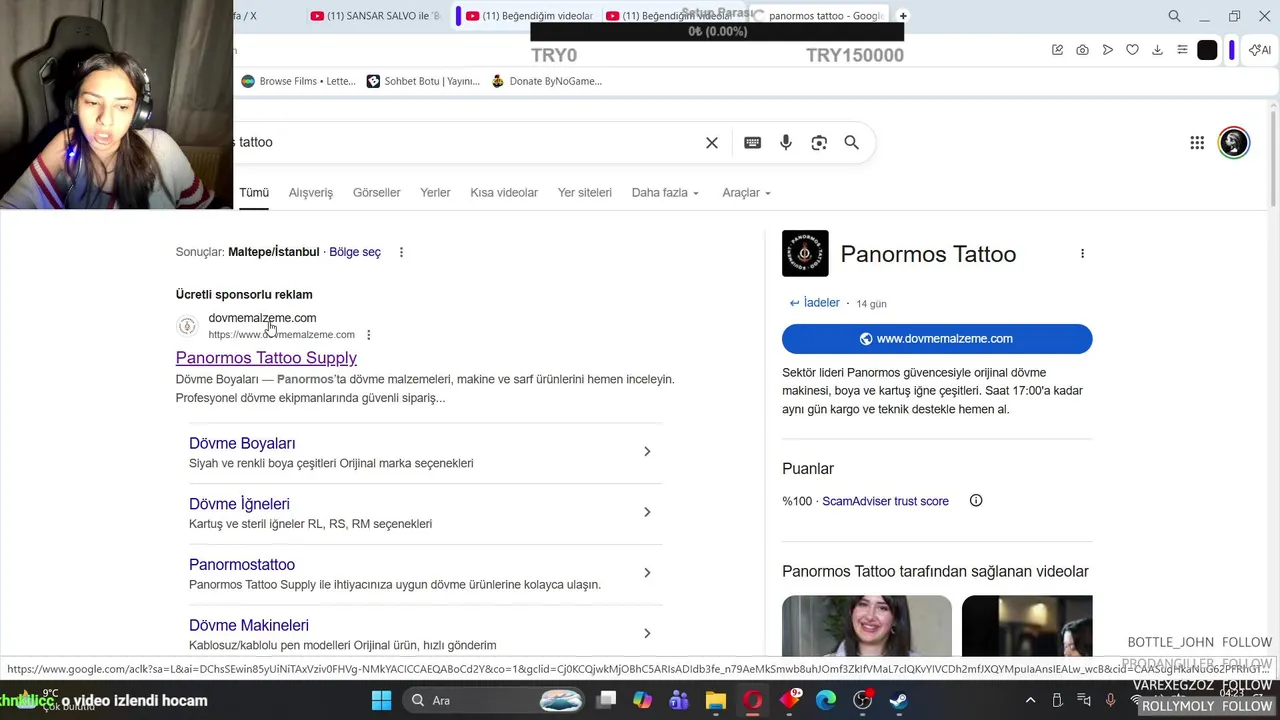Open the on-screen keyboard input tool
Screen dimensions: 1280x720
(753, 143)
